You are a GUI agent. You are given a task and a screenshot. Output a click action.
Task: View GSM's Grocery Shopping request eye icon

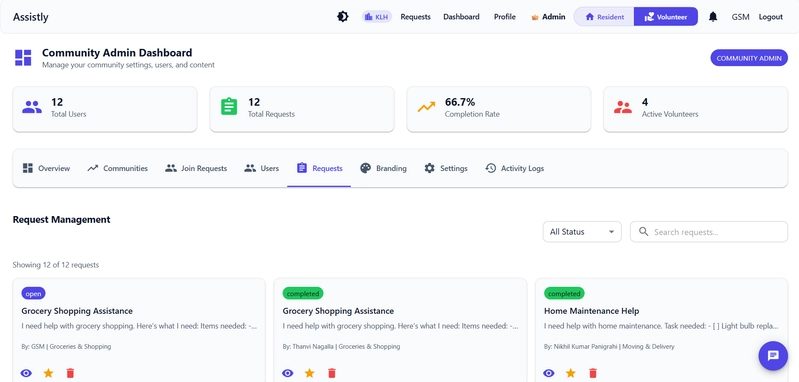[x=26, y=373]
